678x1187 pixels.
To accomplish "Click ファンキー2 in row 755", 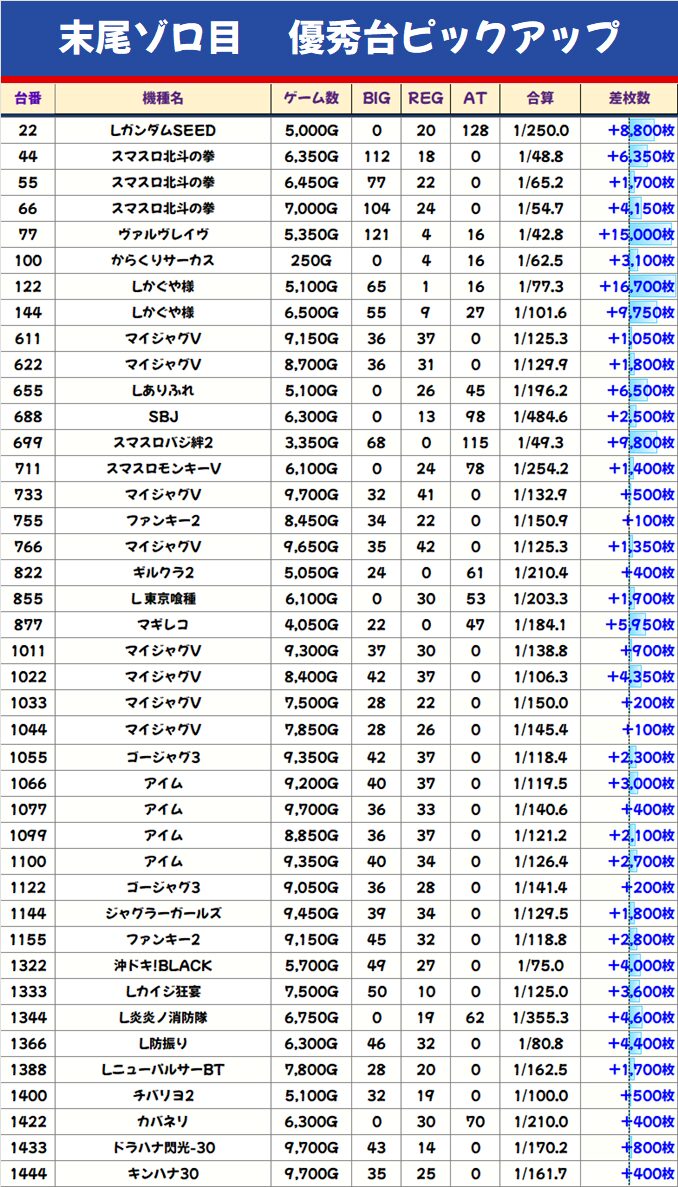I will tap(163, 521).
